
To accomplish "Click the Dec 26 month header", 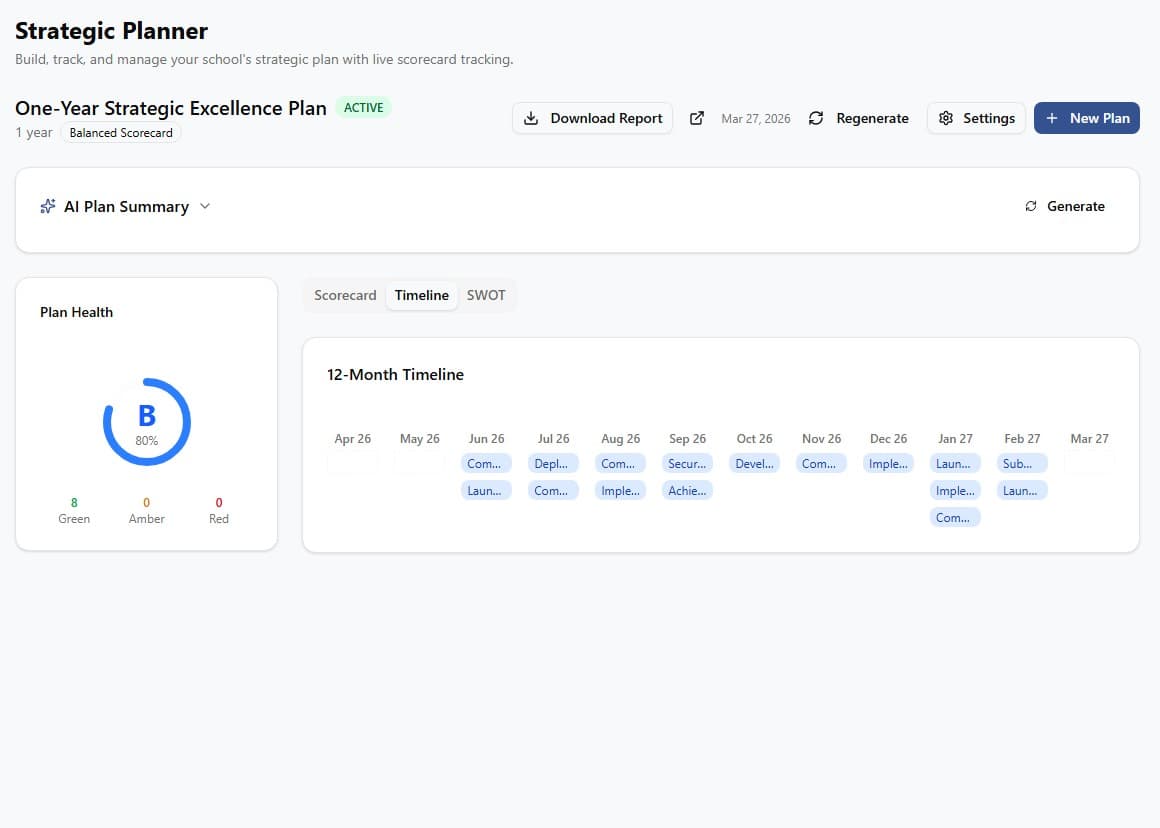I will tap(888, 439).
